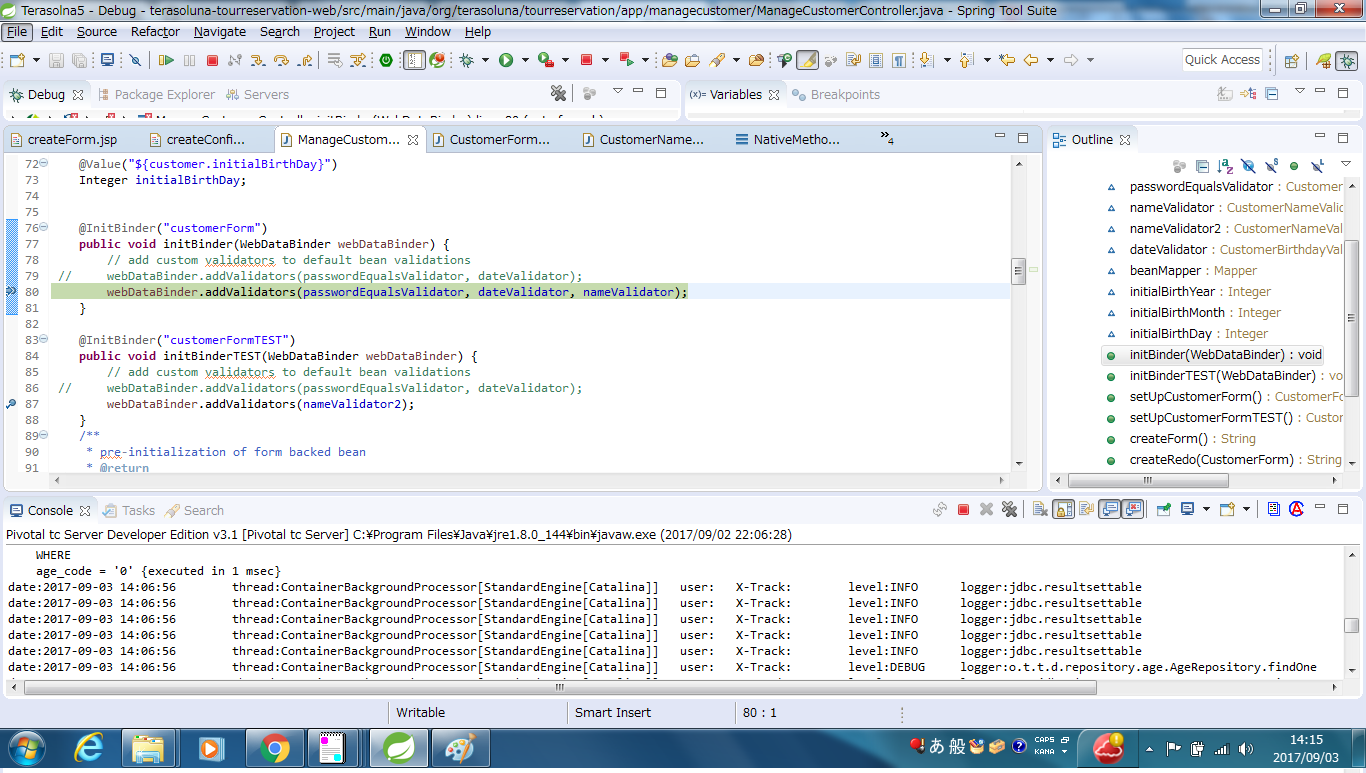This screenshot has height=773, width=1366.
Task: Click the green Spring Boot dashboard icon
Action: coord(386,60)
